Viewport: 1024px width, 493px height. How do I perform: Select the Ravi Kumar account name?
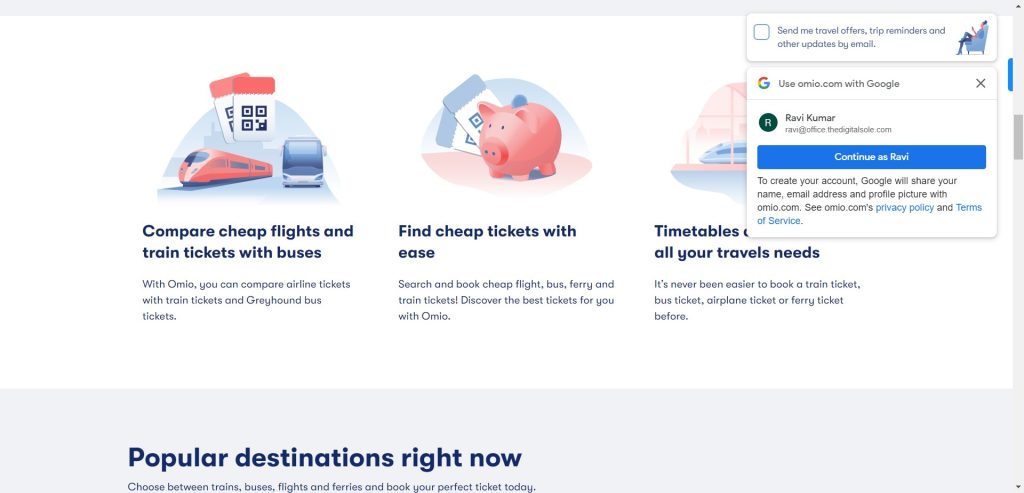point(810,118)
